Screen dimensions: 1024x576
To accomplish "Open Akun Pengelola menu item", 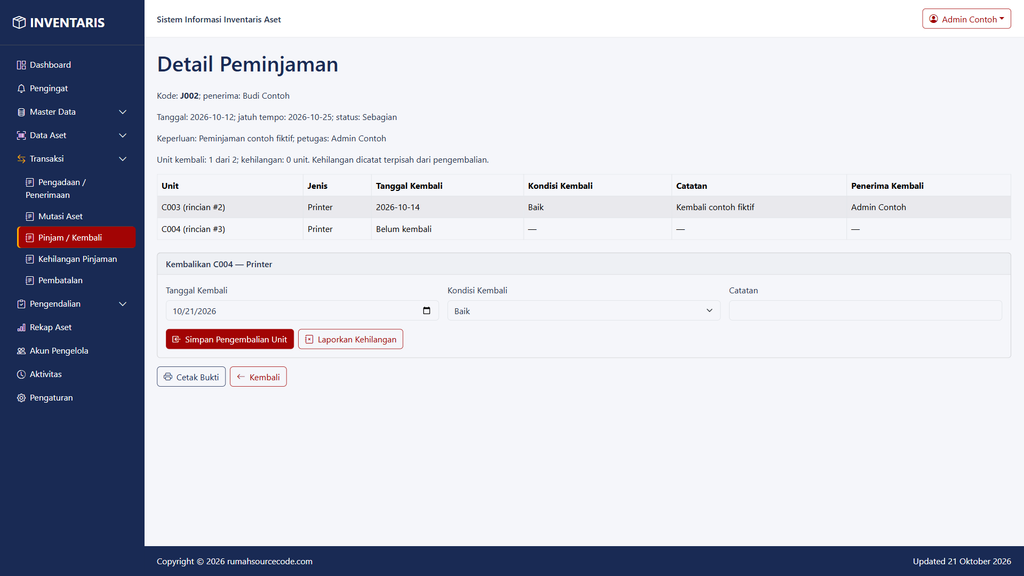I will (76, 351).
